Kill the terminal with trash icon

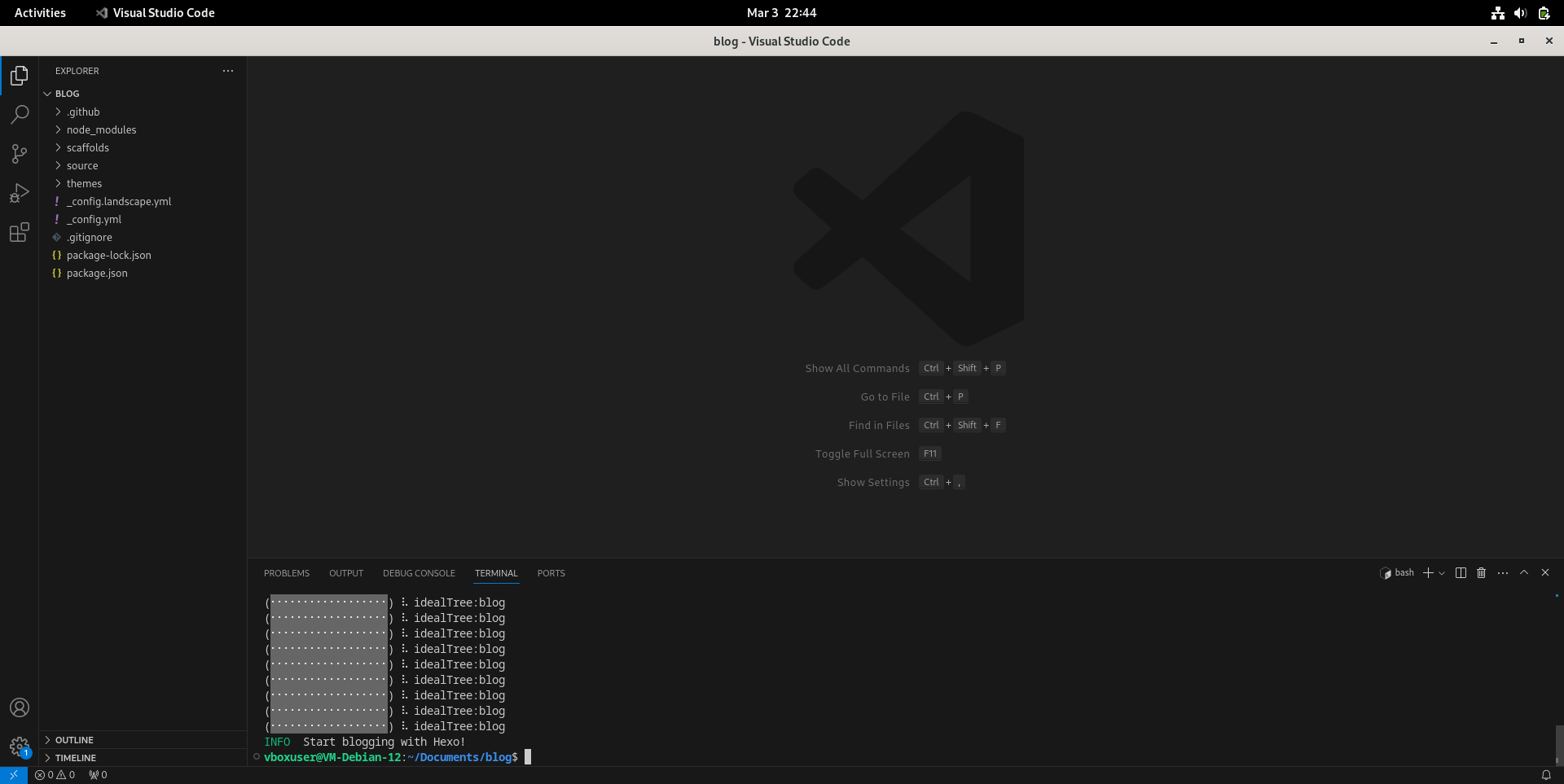(x=1482, y=573)
